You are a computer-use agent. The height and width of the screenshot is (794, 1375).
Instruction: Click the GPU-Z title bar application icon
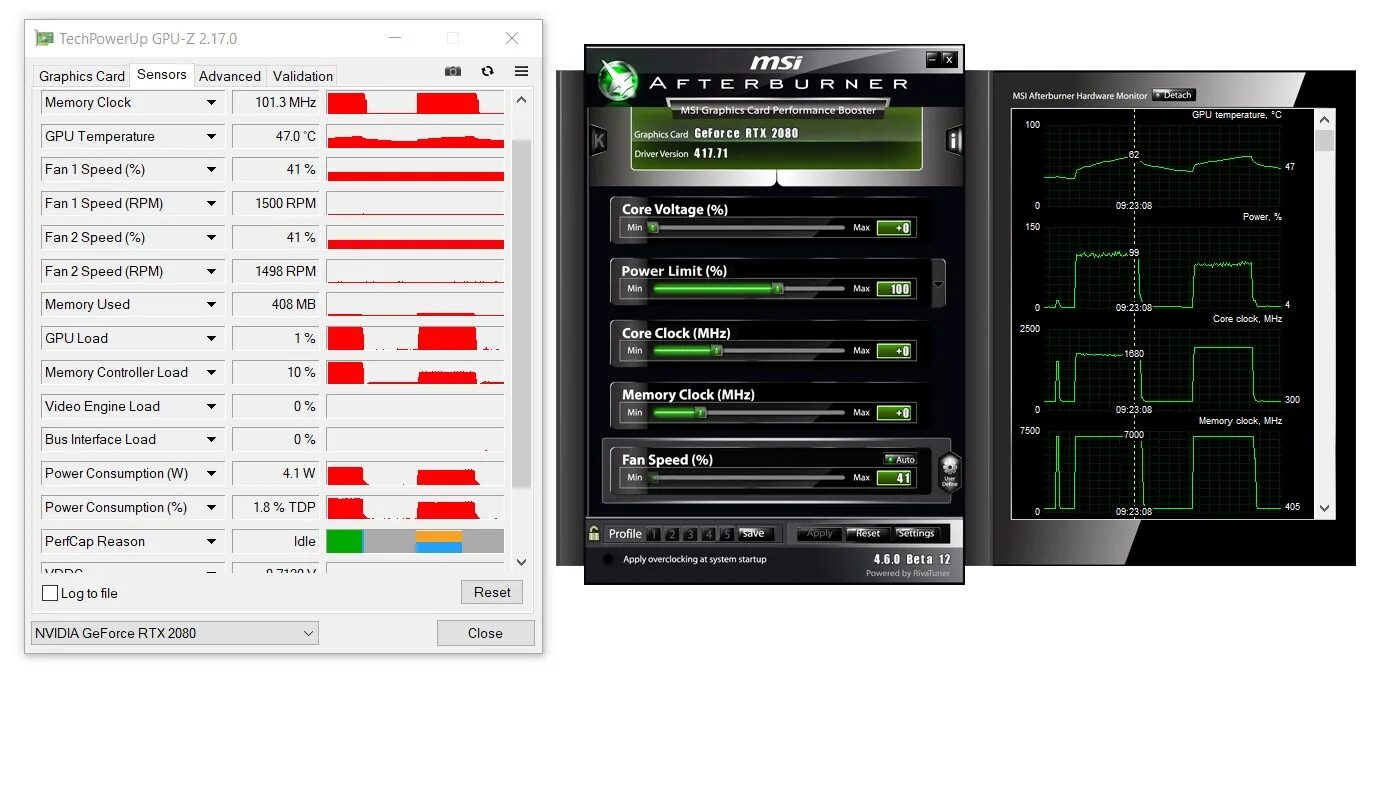[44, 39]
